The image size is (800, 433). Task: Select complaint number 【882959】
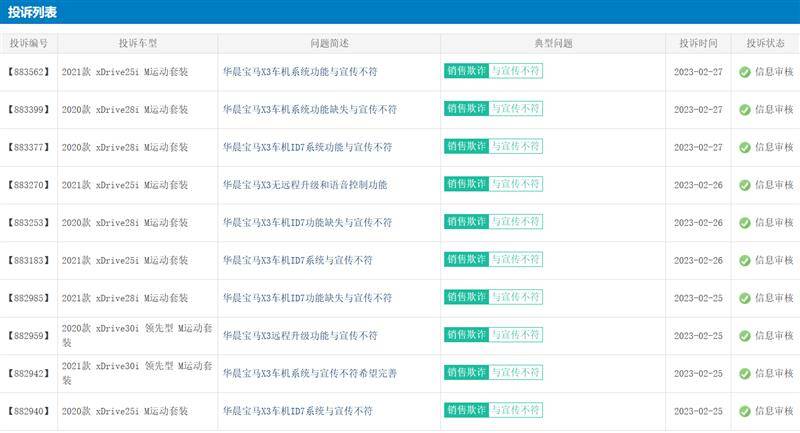[x=29, y=336]
